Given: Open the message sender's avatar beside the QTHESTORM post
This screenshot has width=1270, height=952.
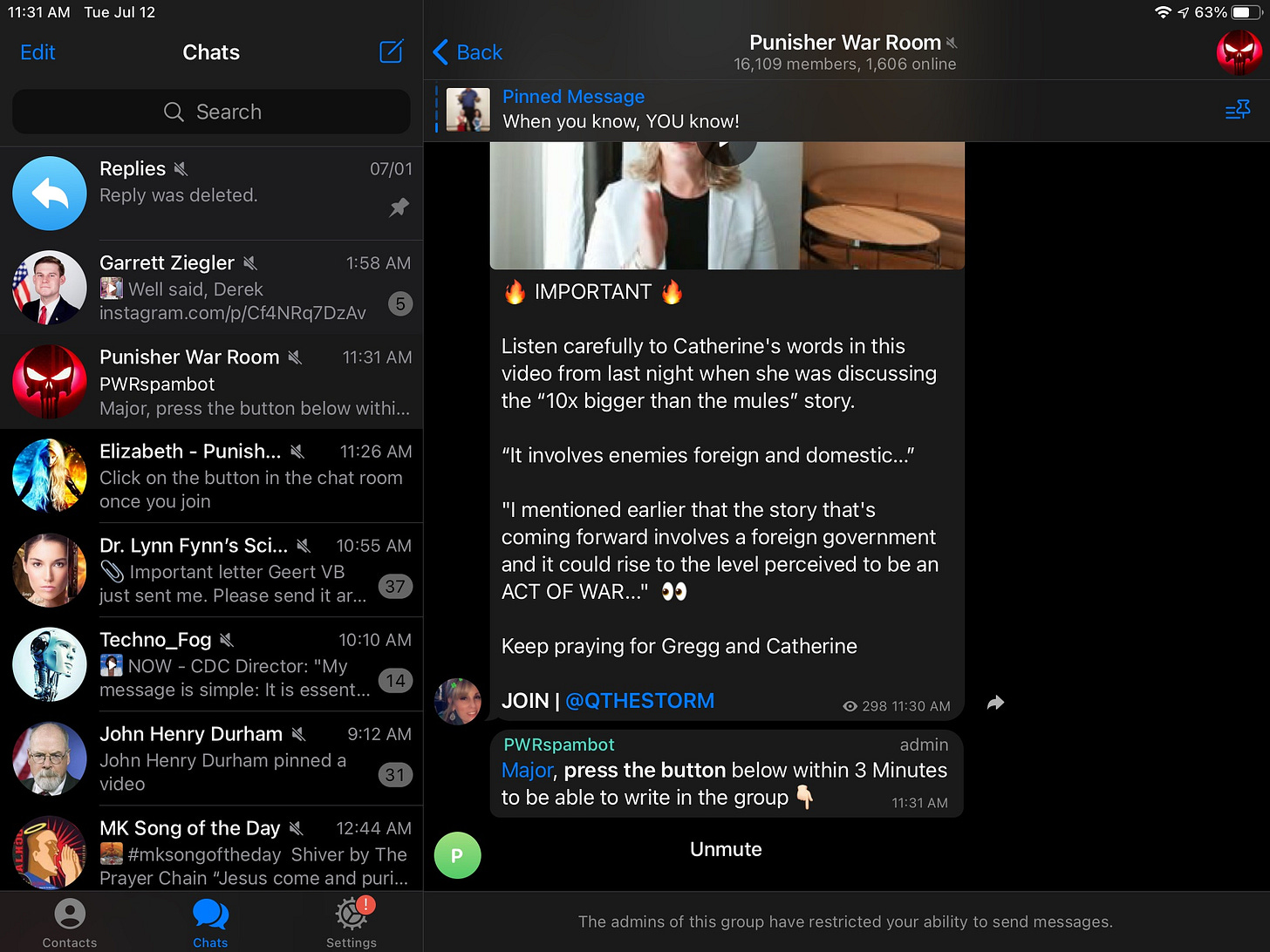Looking at the screenshot, I should (x=457, y=702).
